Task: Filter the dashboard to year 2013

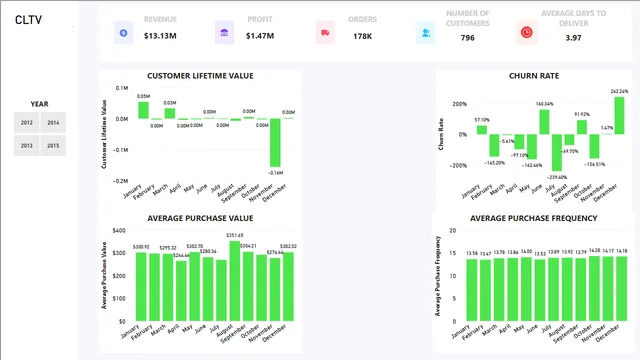Action: tap(27, 145)
